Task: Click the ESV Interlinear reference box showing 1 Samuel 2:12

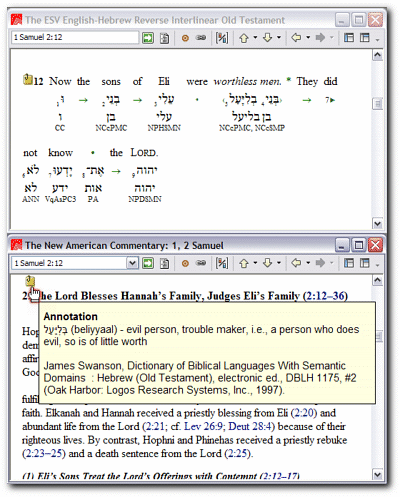Action: click(75, 37)
